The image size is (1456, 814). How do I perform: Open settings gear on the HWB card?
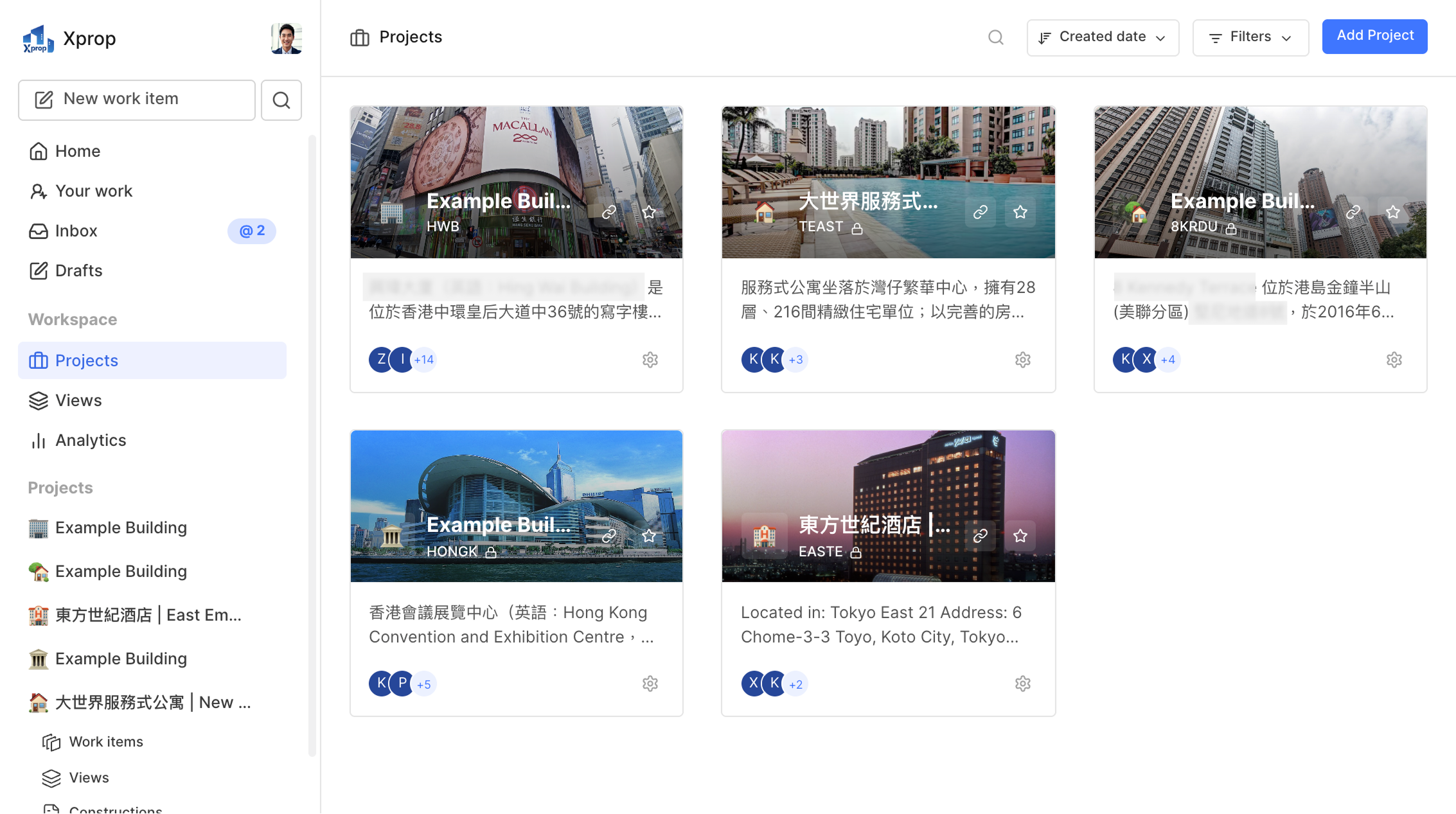(x=650, y=360)
